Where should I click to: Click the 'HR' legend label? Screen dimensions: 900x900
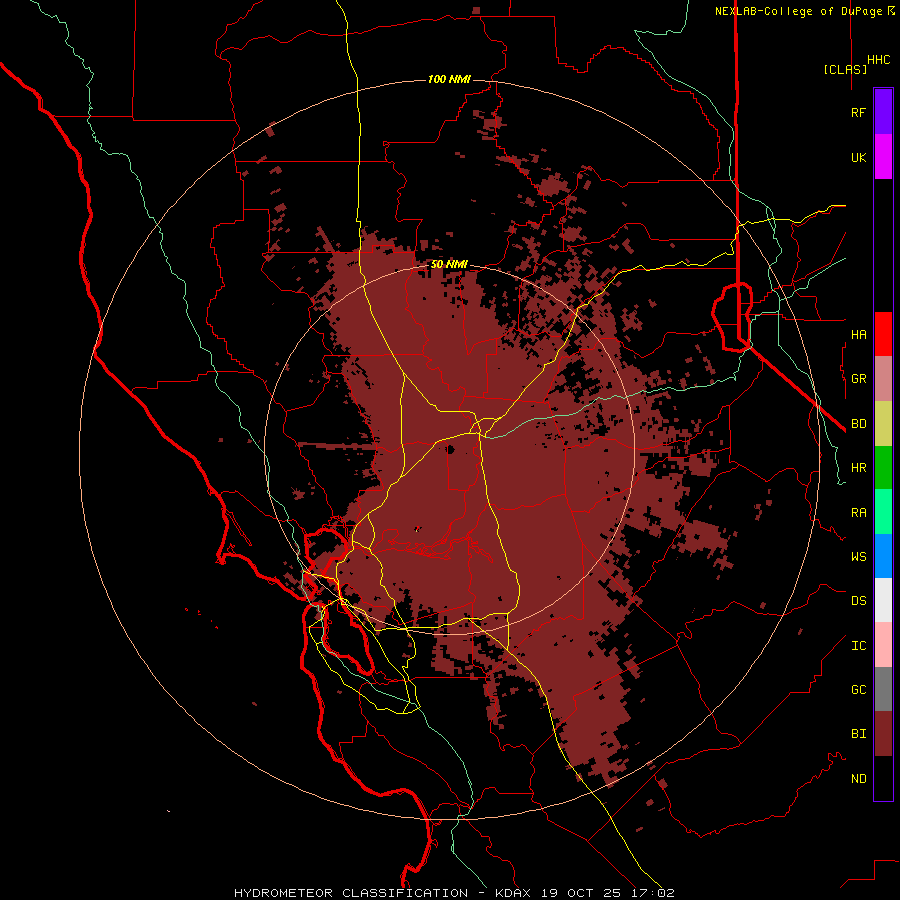coord(858,468)
